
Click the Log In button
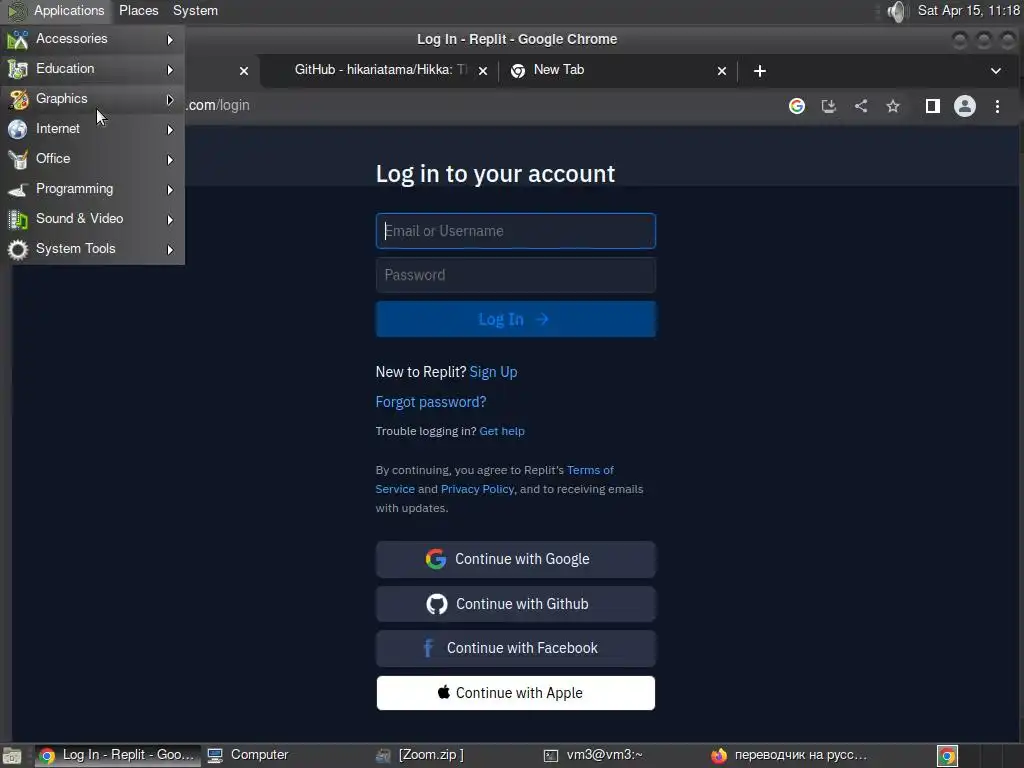(x=515, y=319)
